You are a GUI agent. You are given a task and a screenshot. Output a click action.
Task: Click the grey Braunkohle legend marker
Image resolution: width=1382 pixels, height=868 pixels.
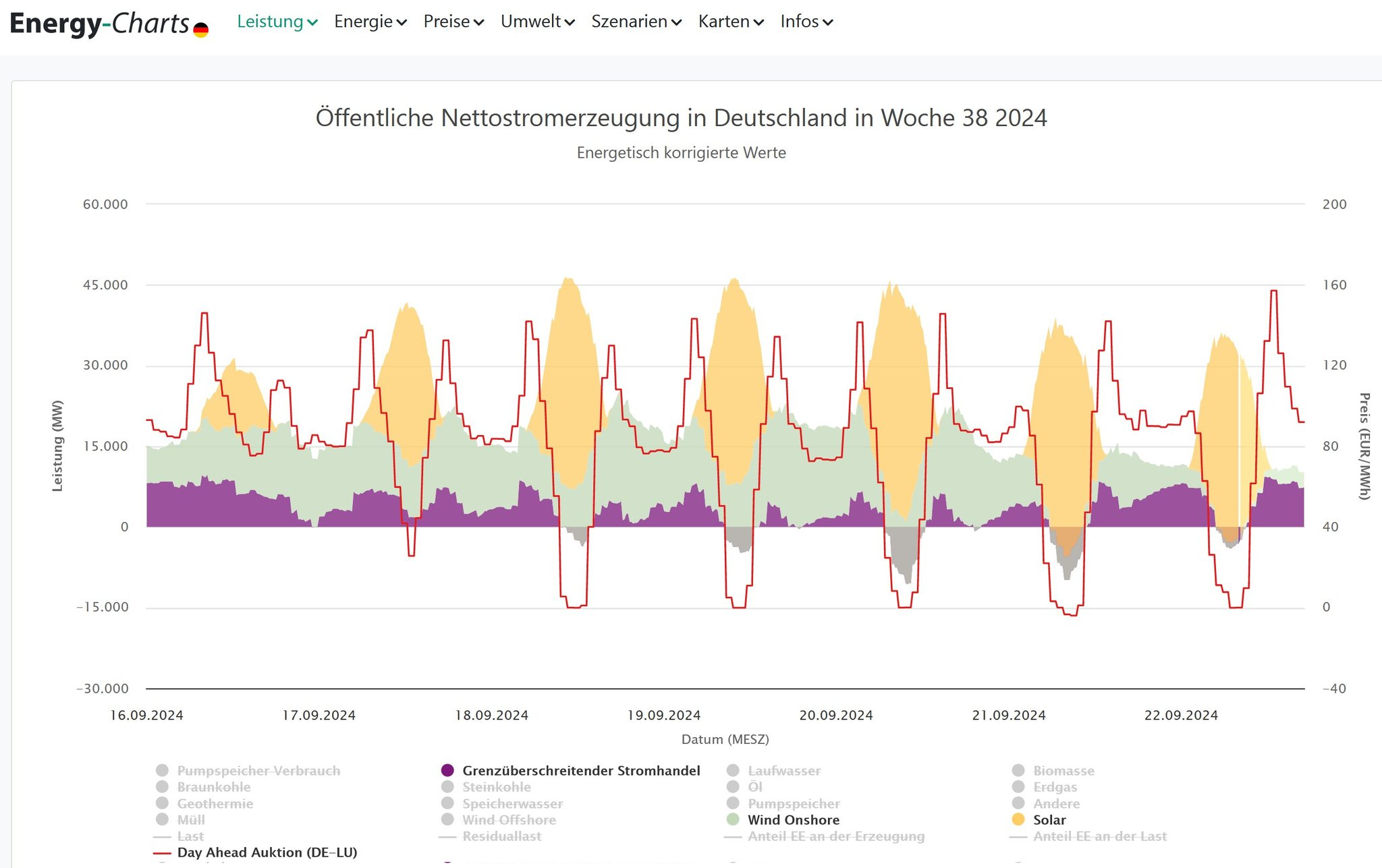tap(162, 787)
